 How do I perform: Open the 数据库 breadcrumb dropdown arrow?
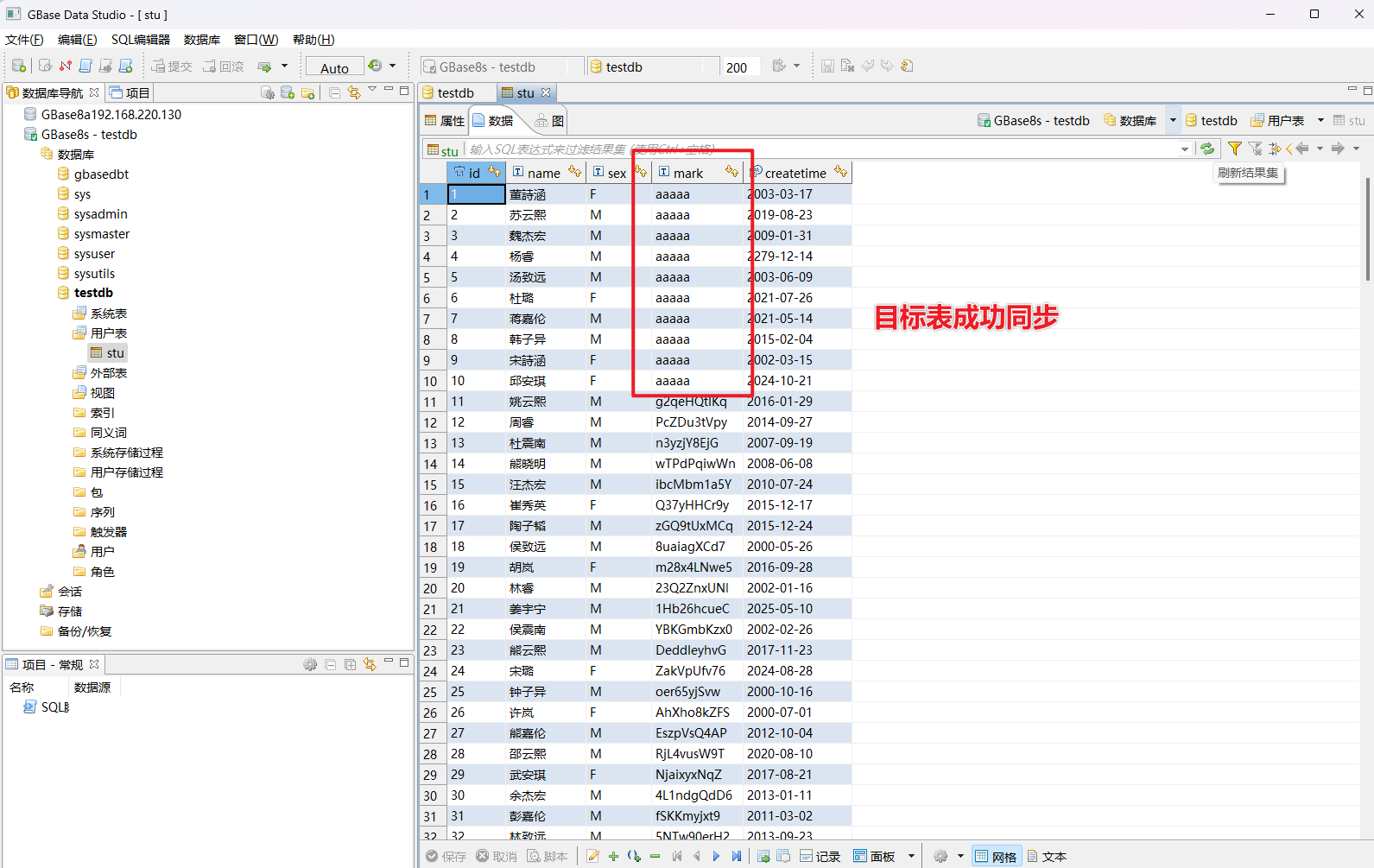[1173, 120]
